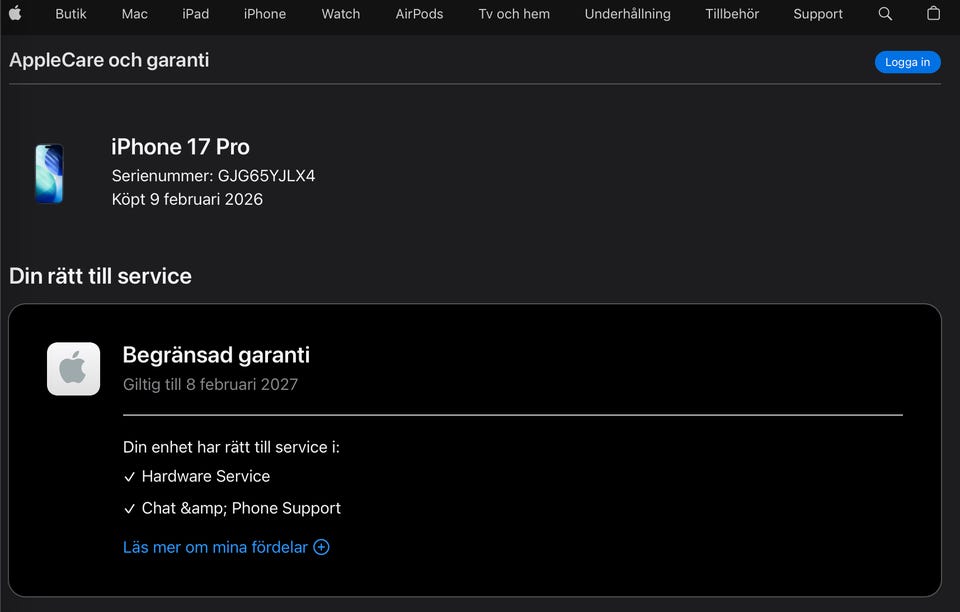Open Tv och hem menu
This screenshot has width=960, height=612.
click(514, 14)
